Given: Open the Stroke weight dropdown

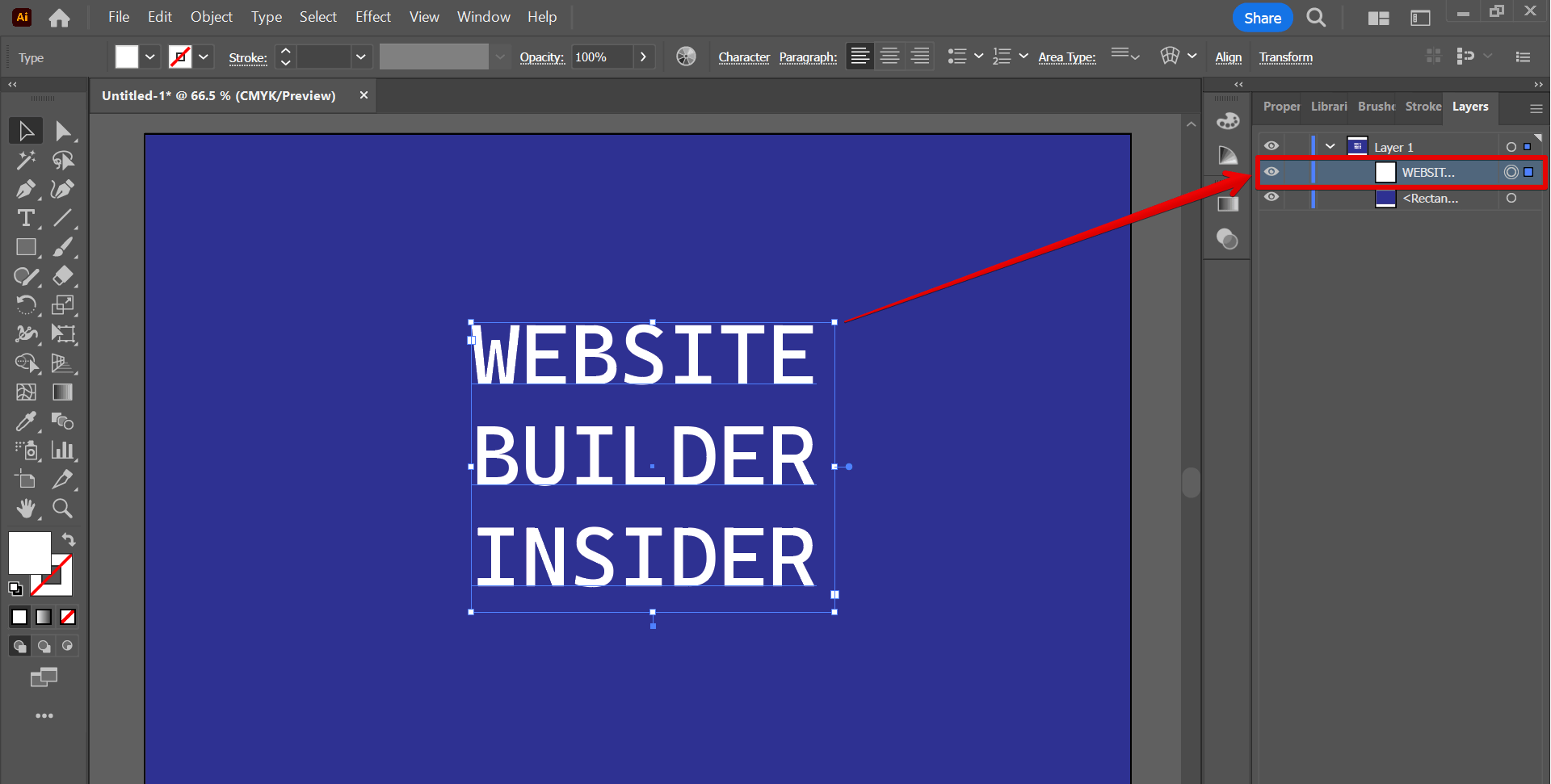Looking at the screenshot, I should coord(360,57).
